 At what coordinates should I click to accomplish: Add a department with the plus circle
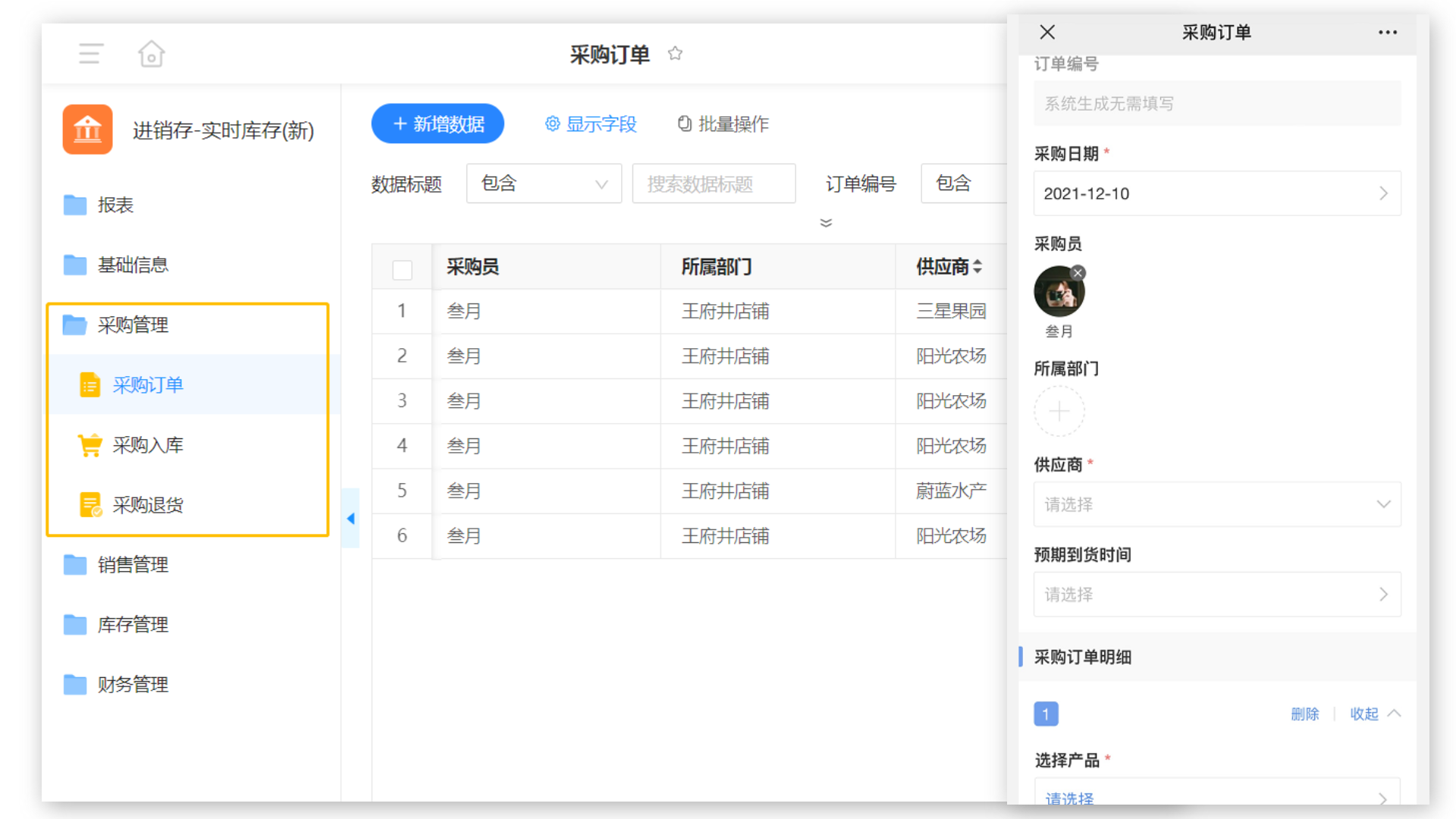pos(1059,411)
